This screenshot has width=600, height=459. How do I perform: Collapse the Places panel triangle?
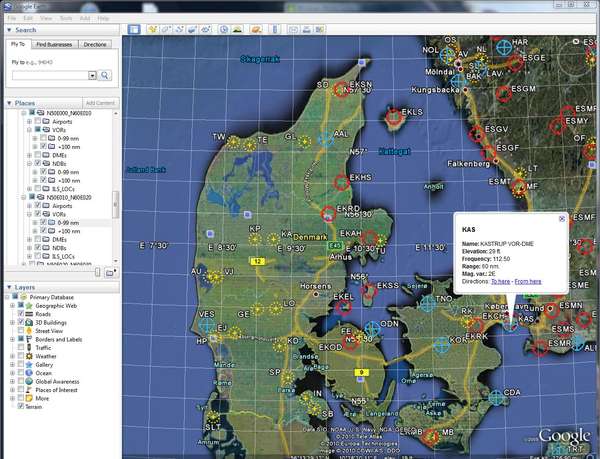9,103
